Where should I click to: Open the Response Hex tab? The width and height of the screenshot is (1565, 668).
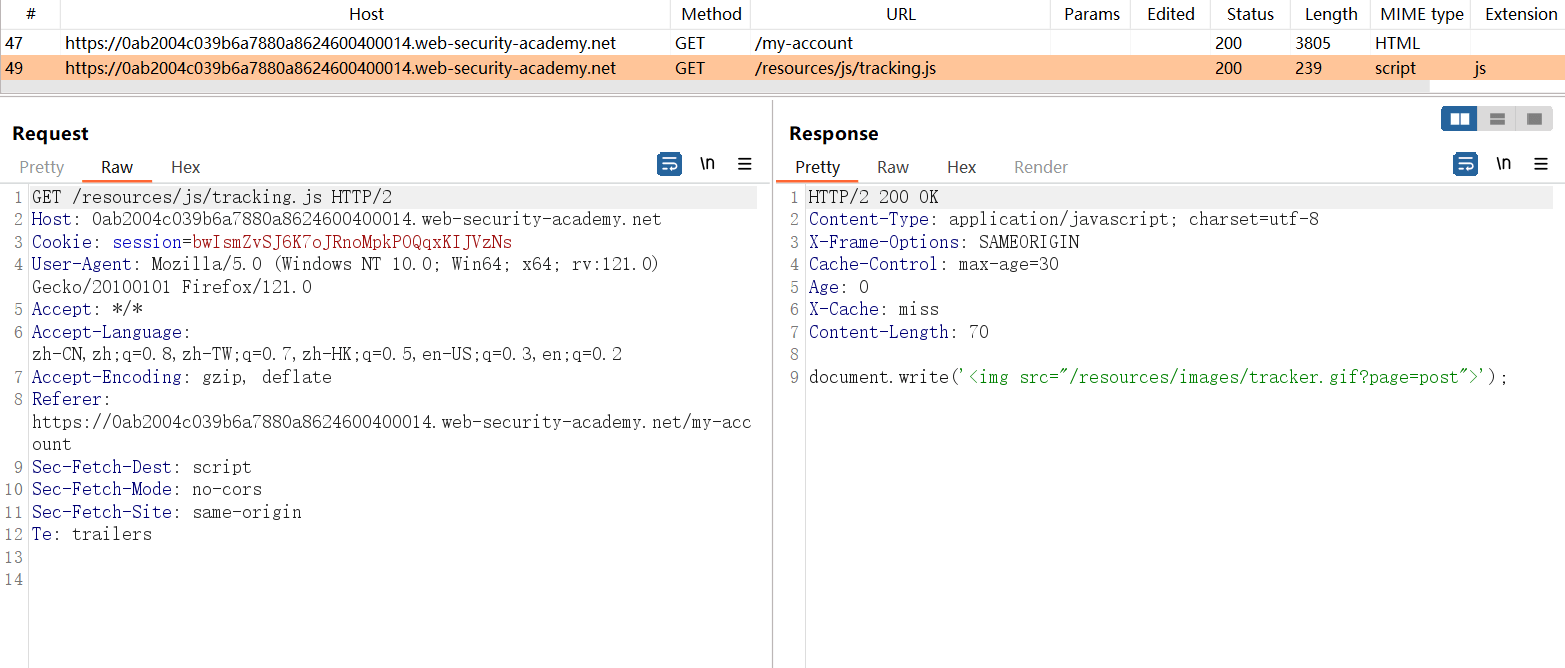coord(961,167)
